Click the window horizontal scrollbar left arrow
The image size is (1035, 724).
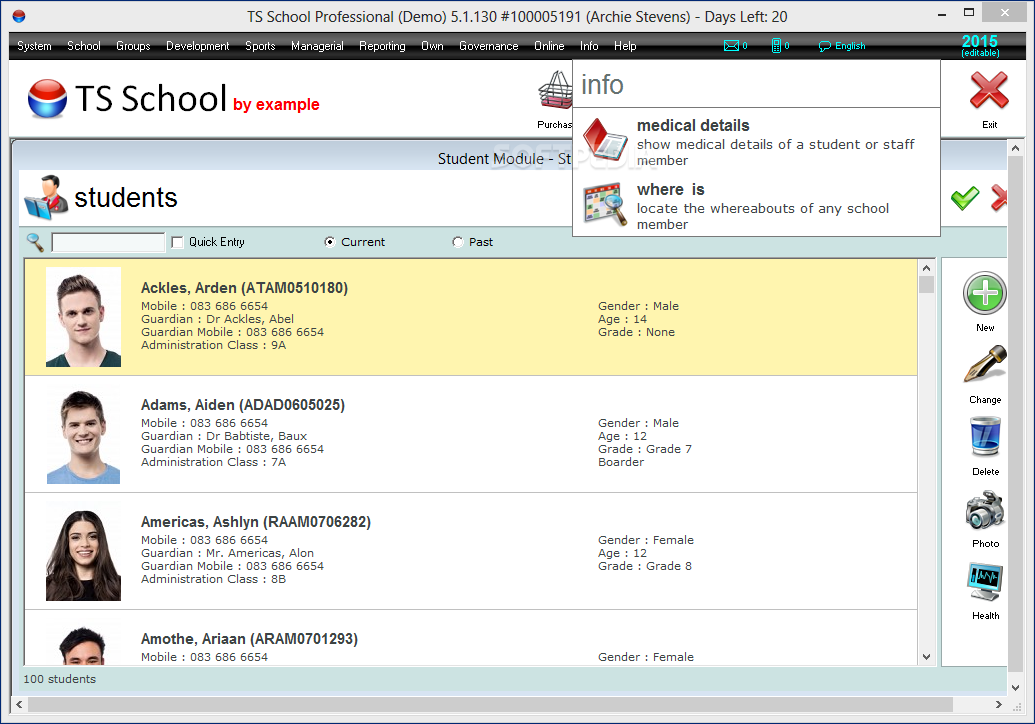click(19, 704)
